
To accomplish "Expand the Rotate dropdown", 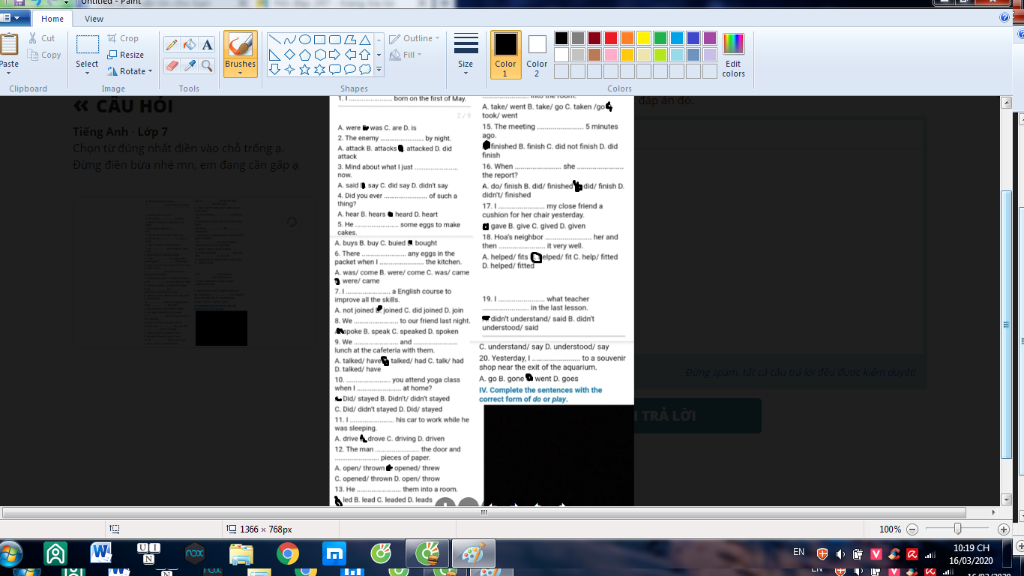I will tap(150, 71).
